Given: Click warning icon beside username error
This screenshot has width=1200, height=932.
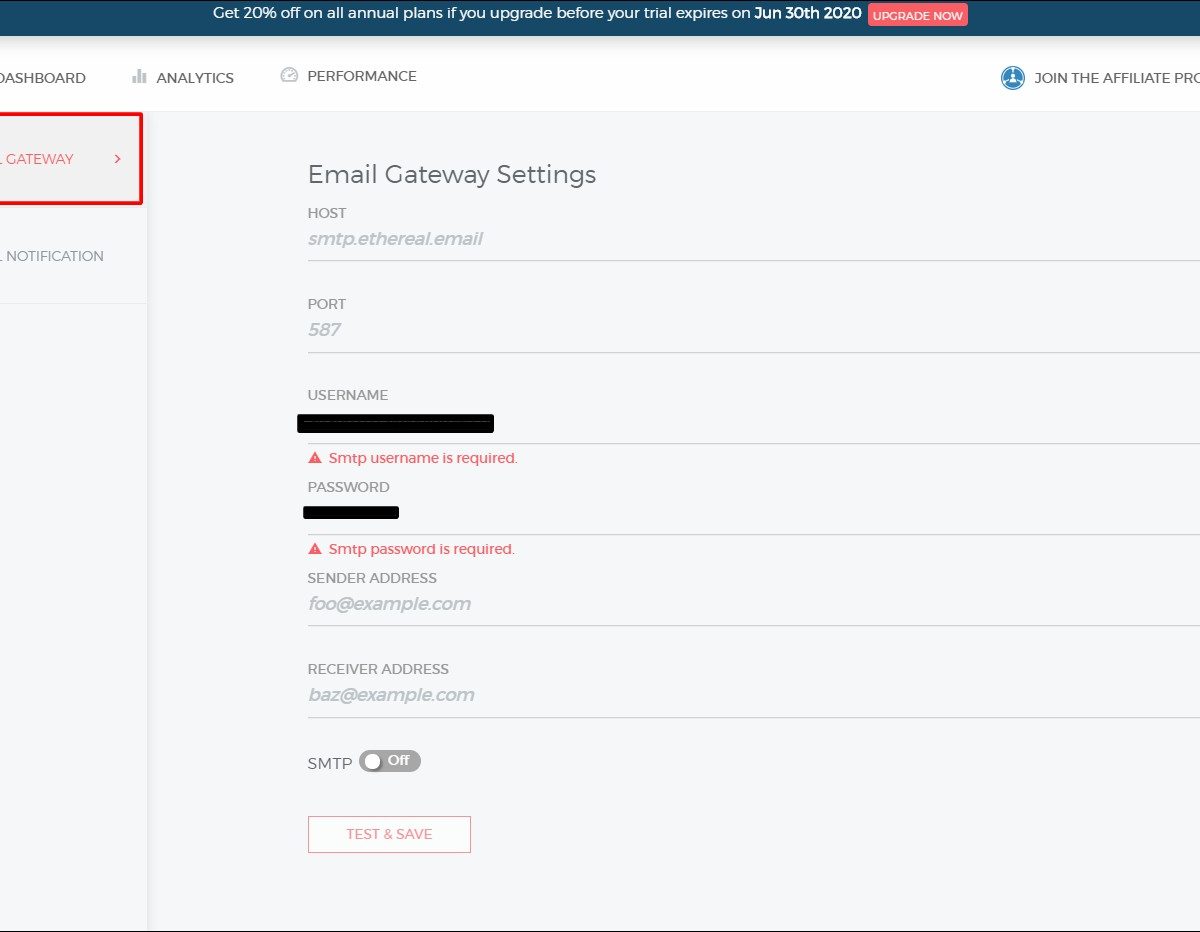Looking at the screenshot, I should tap(315, 458).
